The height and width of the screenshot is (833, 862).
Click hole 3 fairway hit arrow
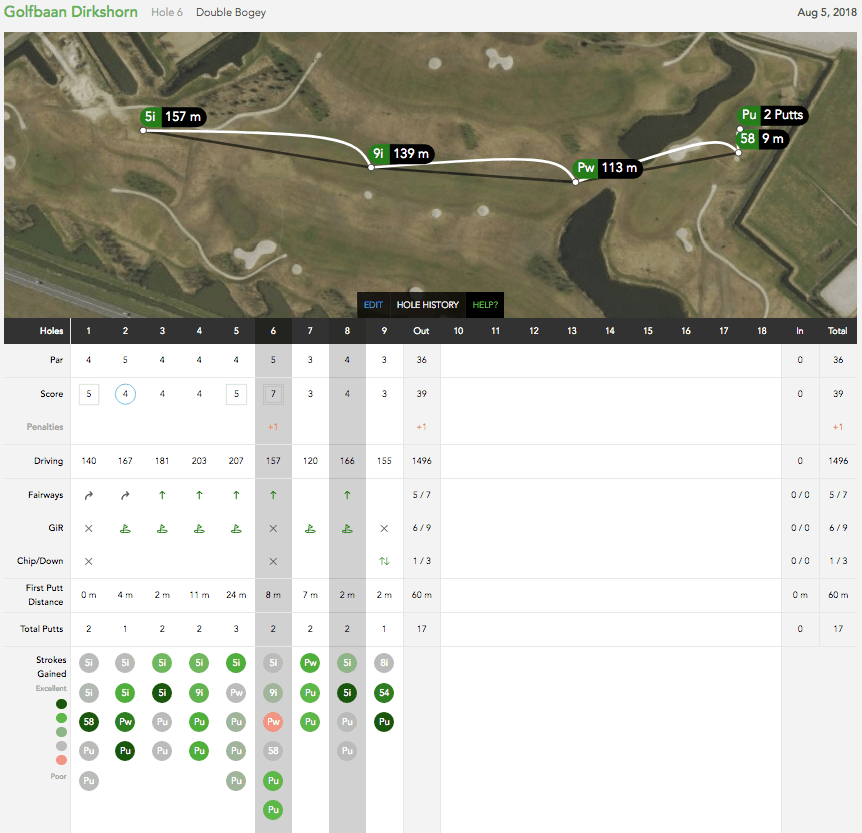[162, 495]
